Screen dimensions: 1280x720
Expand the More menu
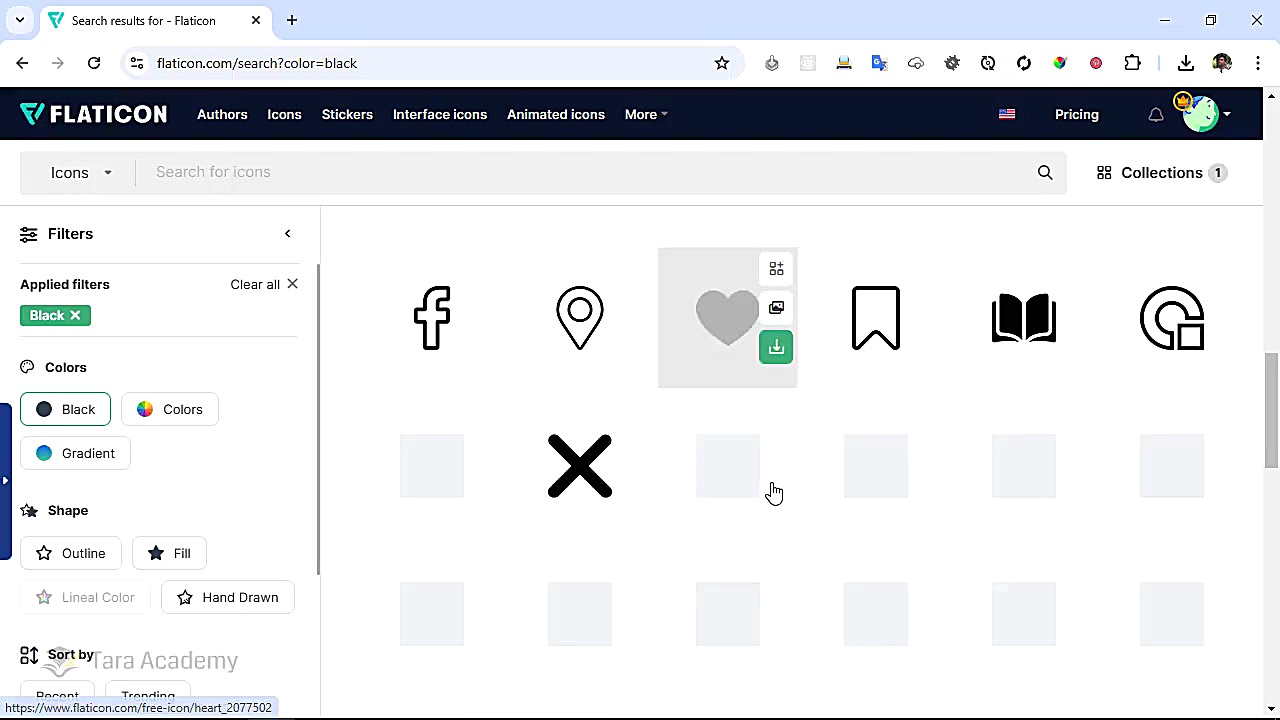646,114
